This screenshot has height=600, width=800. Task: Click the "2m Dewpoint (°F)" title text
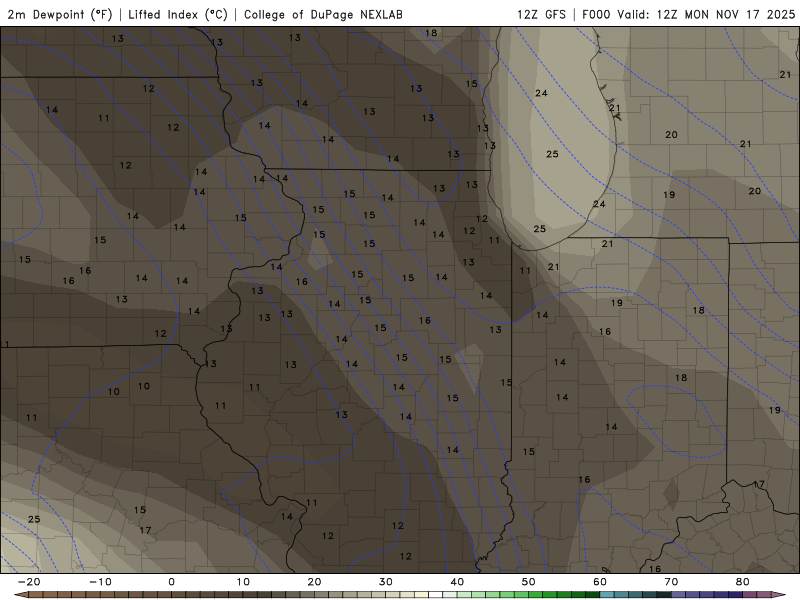click(x=60, y=14)
